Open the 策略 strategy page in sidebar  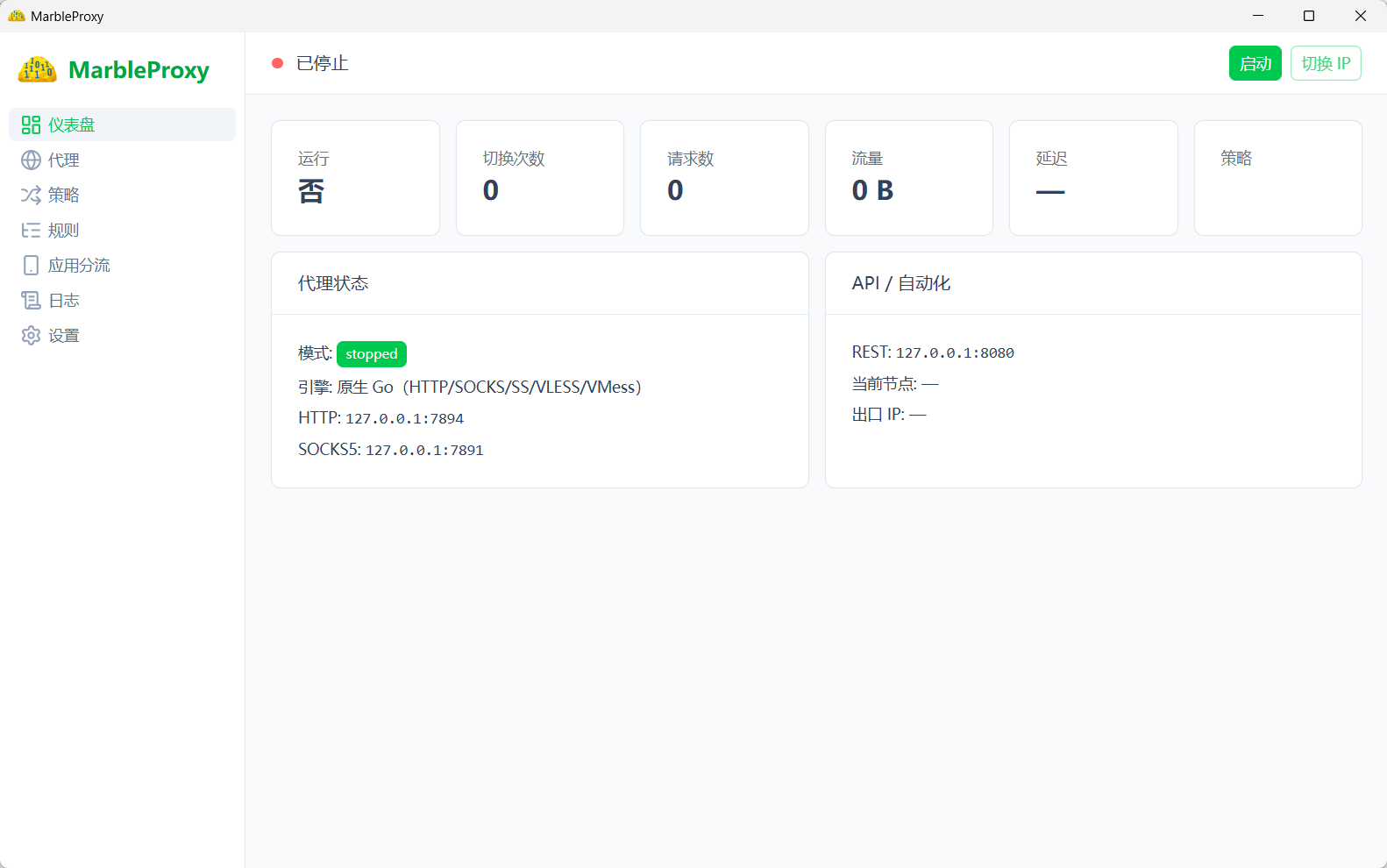coord(122,195)
